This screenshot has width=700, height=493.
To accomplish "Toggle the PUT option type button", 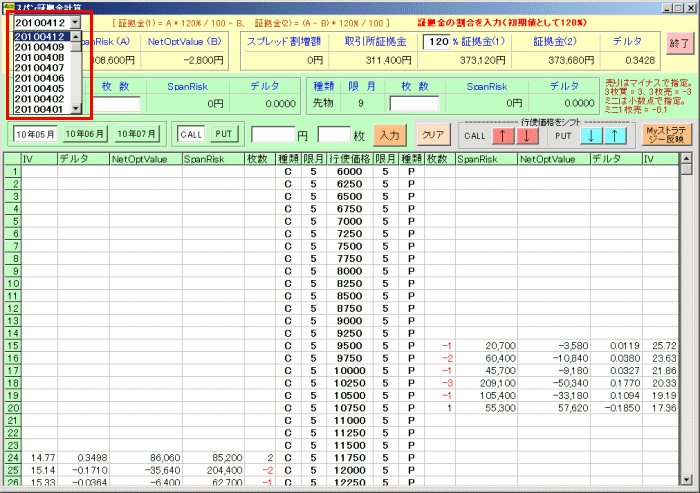I will coord(222,133).
